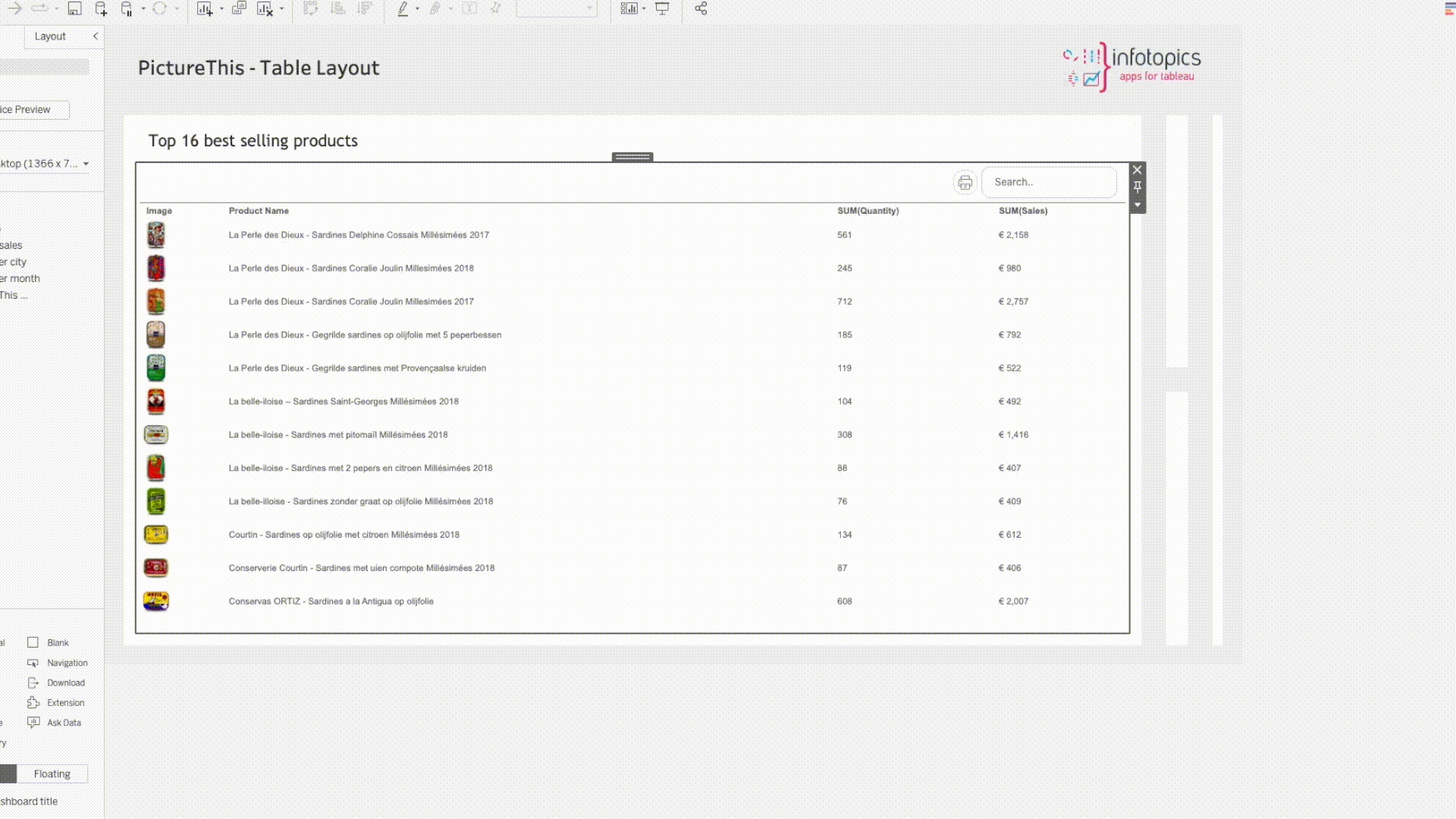Switch to the Layout tab

pos(50,36)
